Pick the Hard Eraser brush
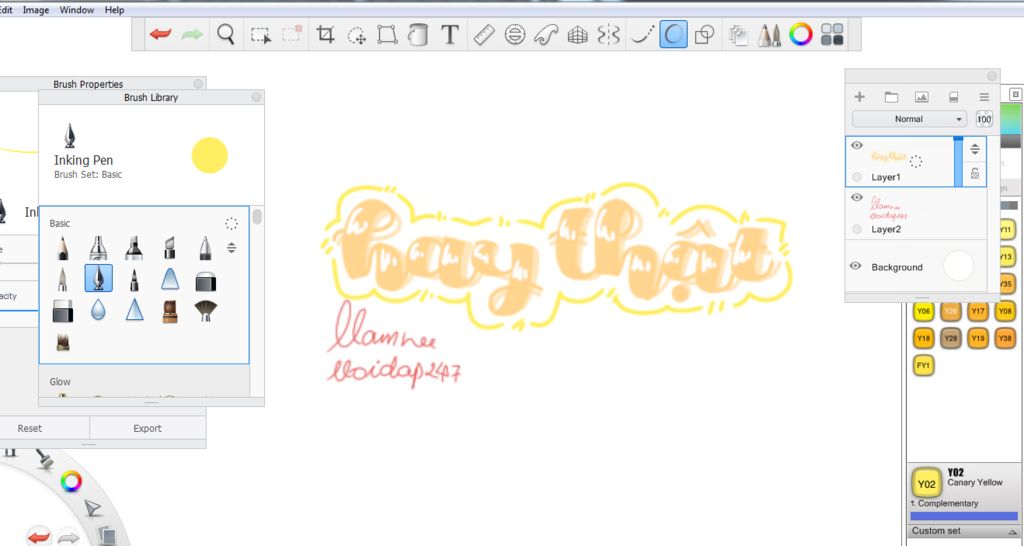 [63, 311]
